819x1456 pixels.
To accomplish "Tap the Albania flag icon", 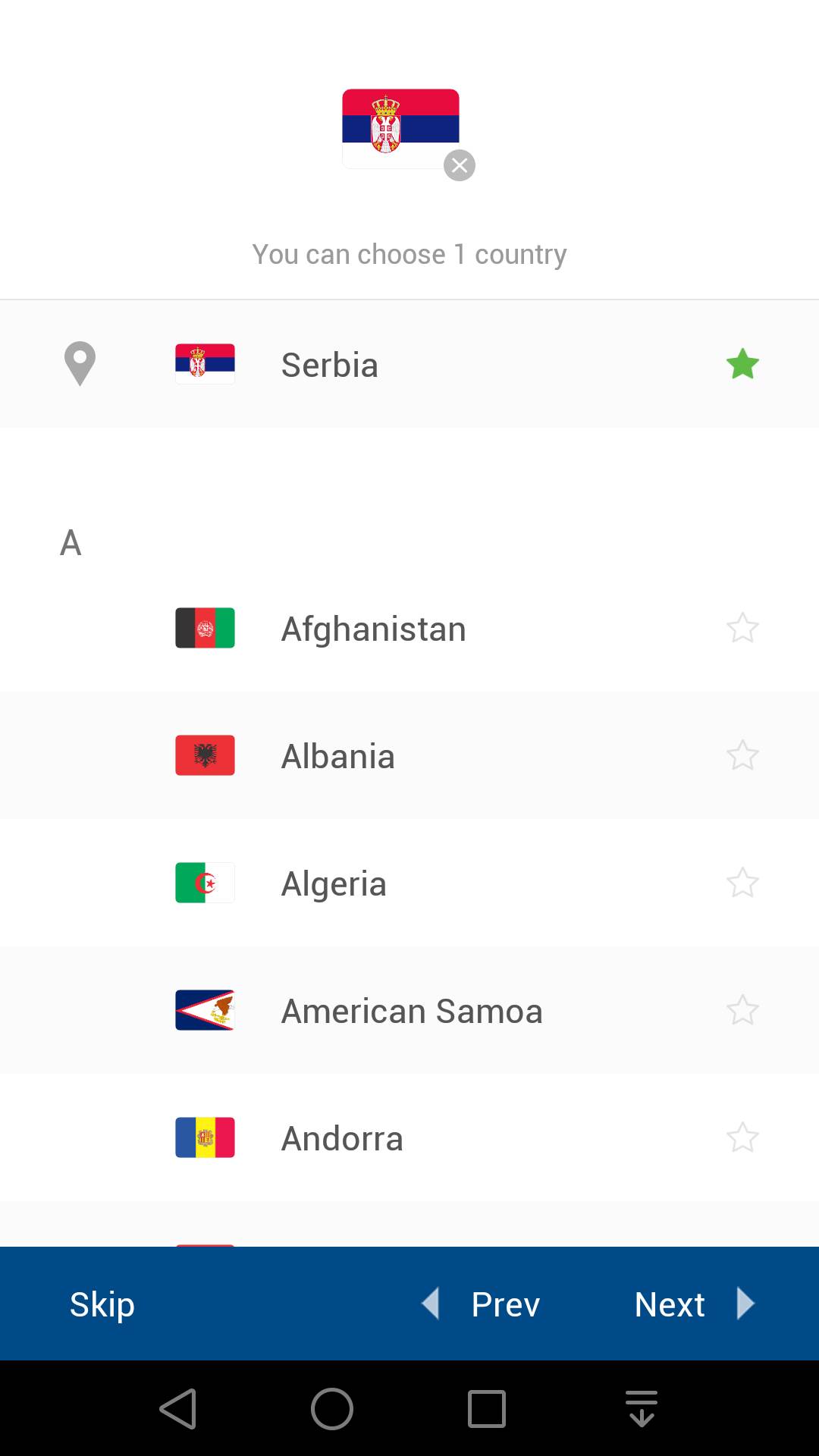I will click(x=205, y=755).
